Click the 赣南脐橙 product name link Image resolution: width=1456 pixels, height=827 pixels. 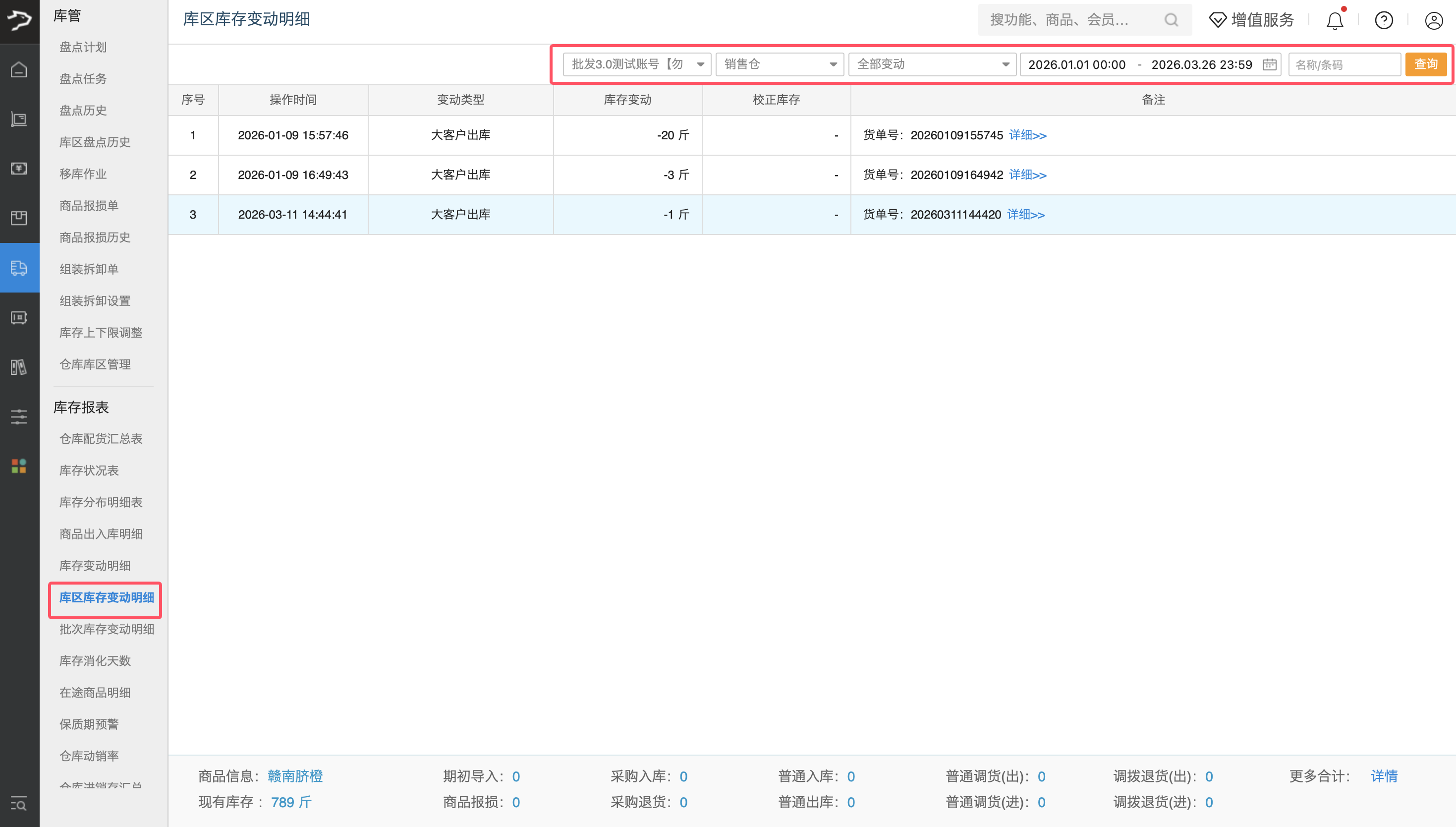coord(294,776)
